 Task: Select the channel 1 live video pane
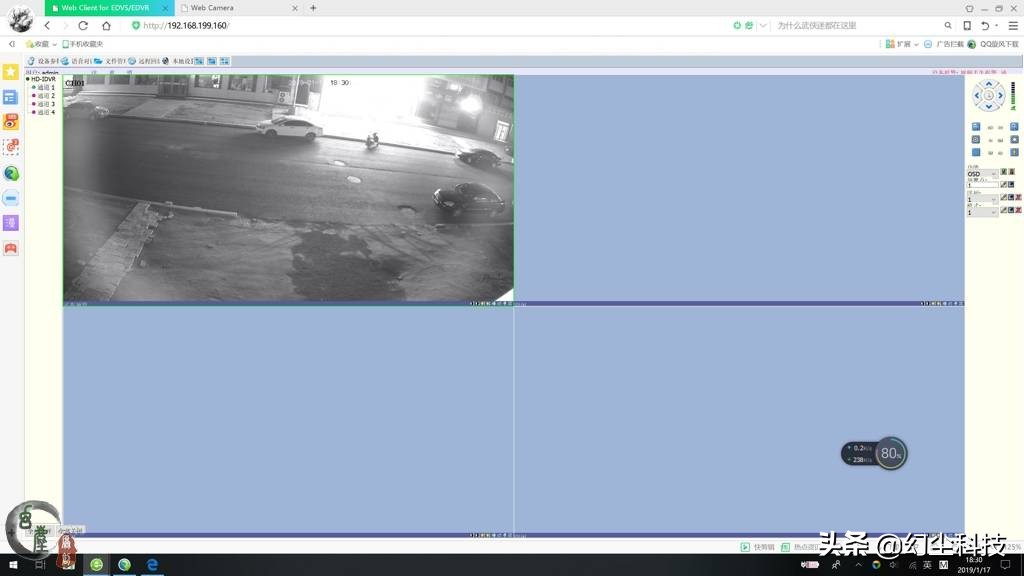click(288, 188)
